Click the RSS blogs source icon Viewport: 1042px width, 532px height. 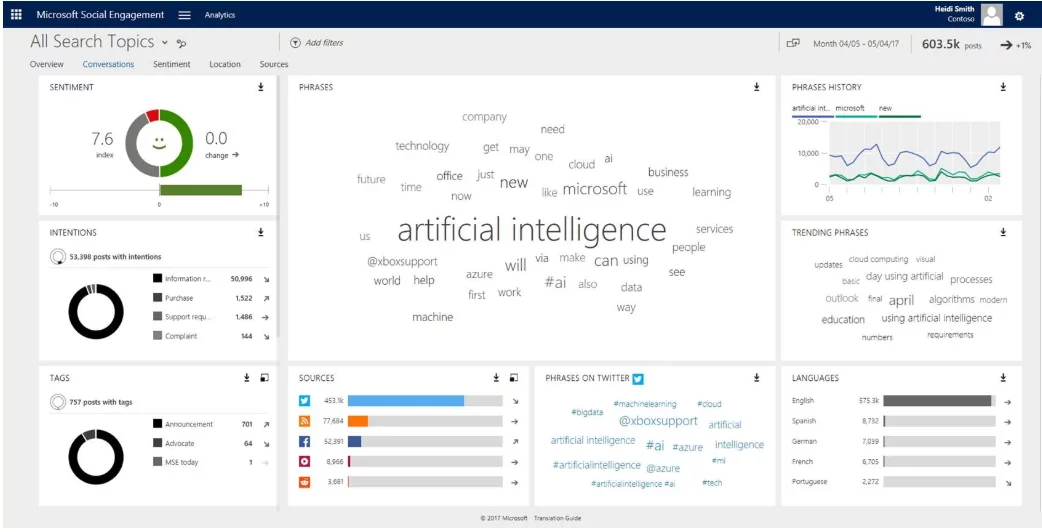[x=305, y=421]
